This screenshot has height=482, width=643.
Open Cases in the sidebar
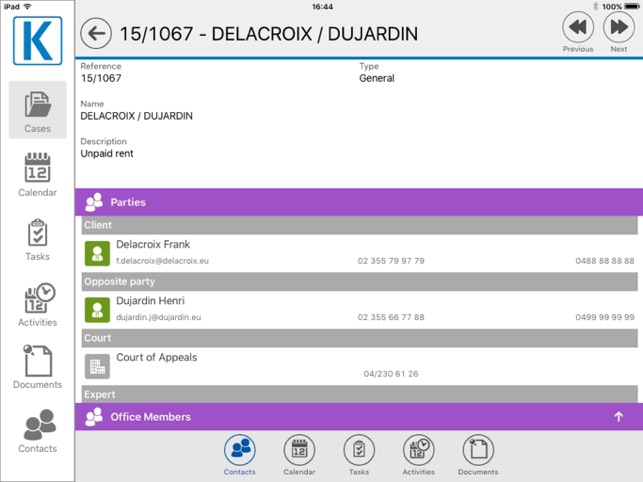tap(38, 110)
